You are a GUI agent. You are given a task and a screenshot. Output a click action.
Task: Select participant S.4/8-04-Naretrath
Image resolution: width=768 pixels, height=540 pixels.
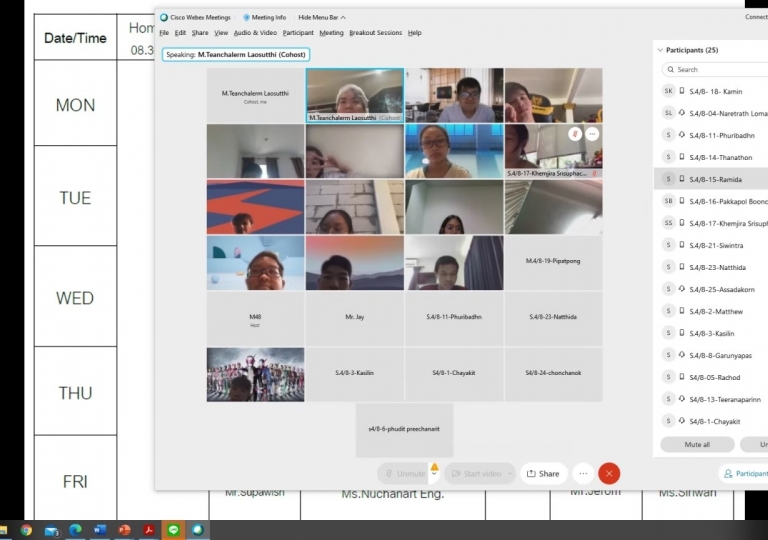point(711,113)
